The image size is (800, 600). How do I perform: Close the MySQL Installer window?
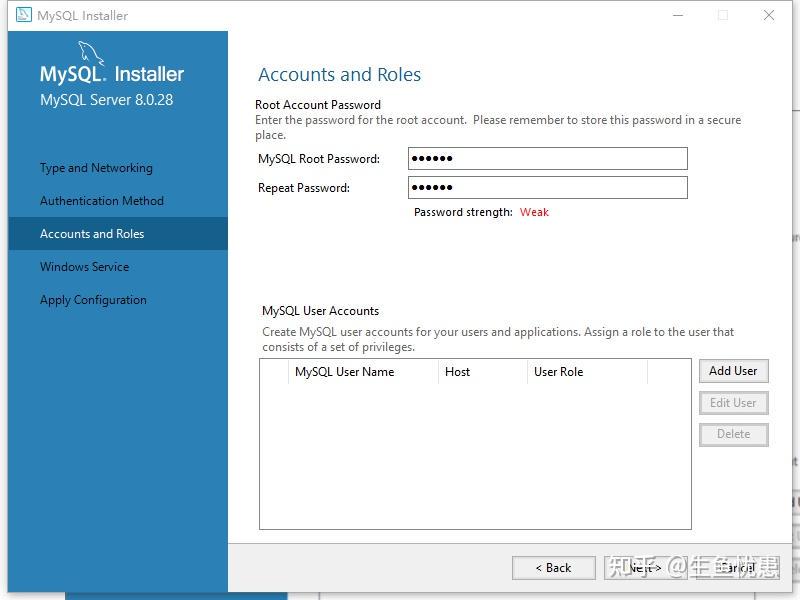[768, 15]
